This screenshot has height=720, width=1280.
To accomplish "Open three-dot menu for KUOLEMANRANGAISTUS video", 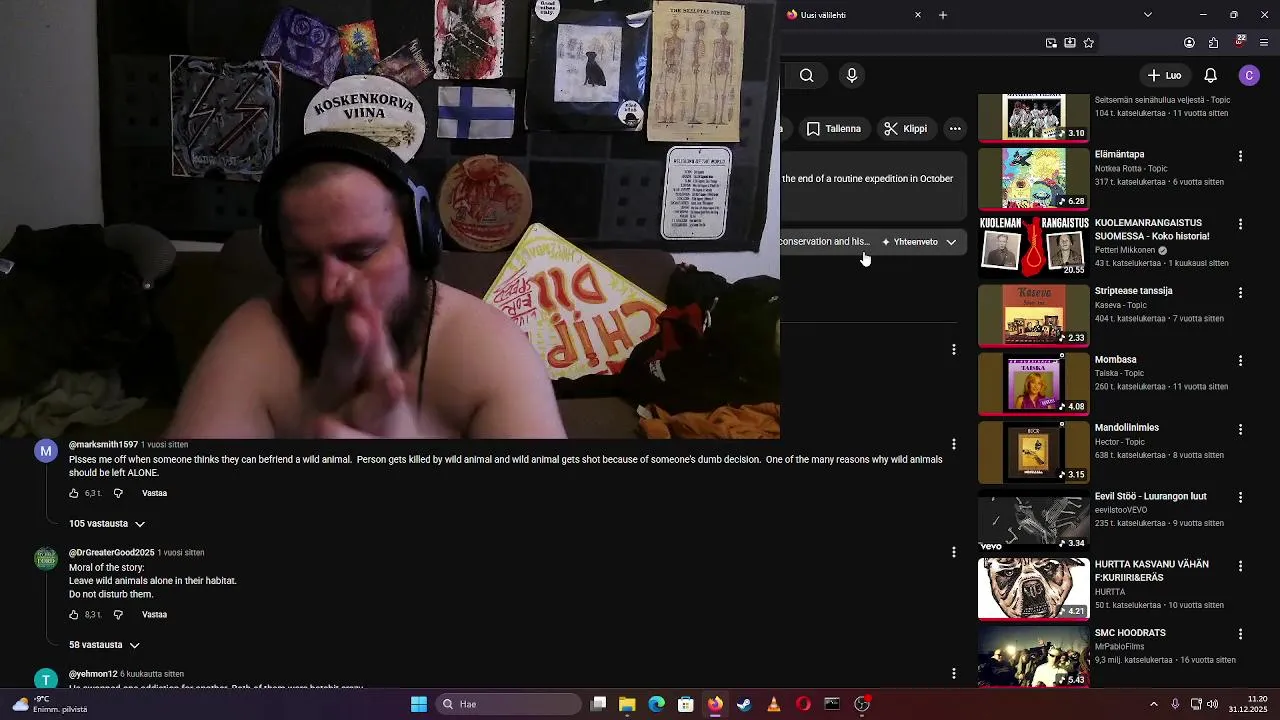I will [x=1240, y=224].
